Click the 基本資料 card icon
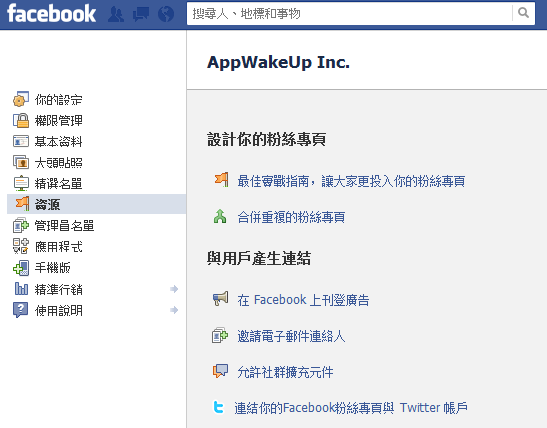This screenshot has width=547, height=428. pyautogui.click(x=21, y=141)
